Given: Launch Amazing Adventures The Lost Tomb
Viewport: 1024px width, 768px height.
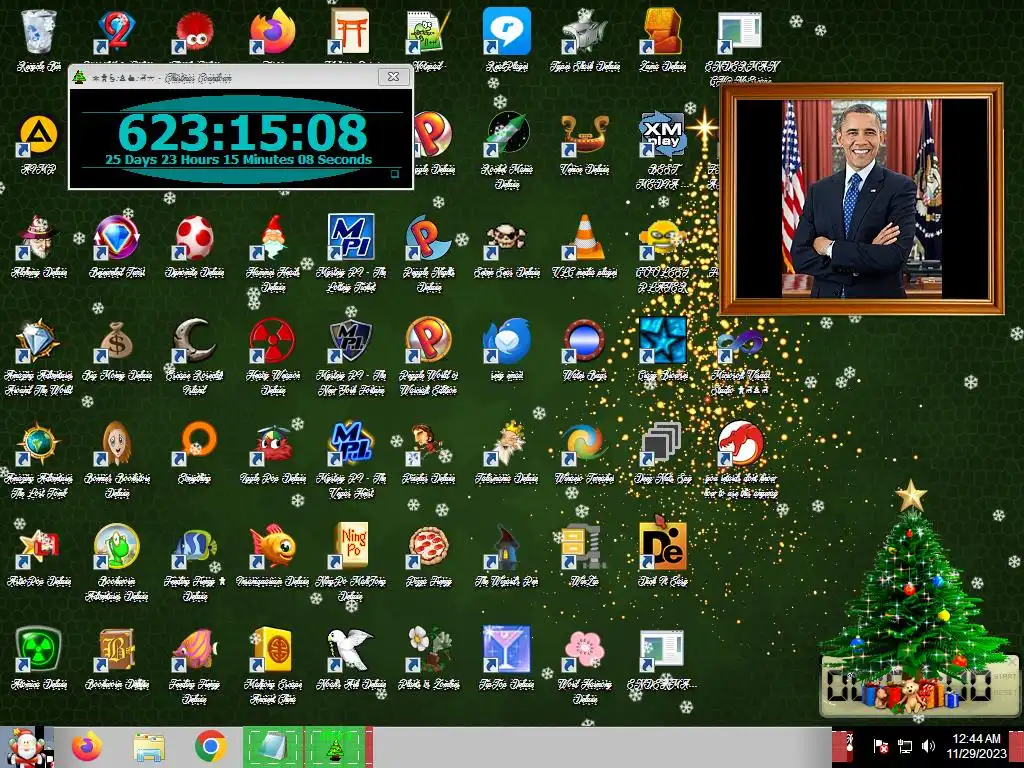Looking at the screenshot, I should (39, 443).
